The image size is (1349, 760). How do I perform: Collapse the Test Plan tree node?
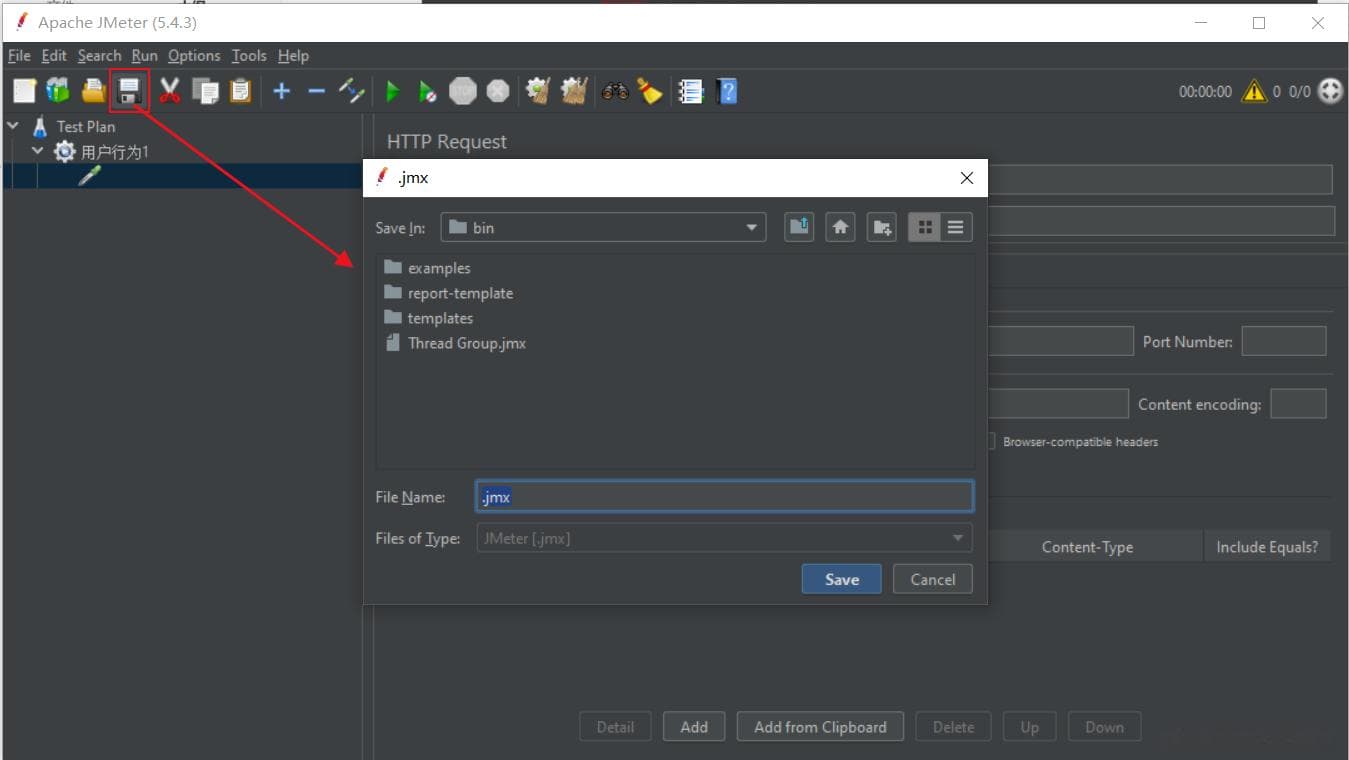pyautogui.click(x=14, y=126)
